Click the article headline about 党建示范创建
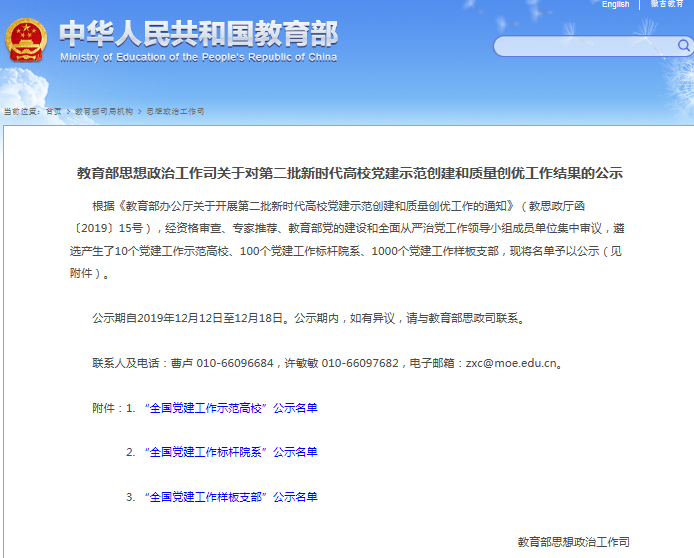This screenshot has height=558, width=694. pos(350,173)
